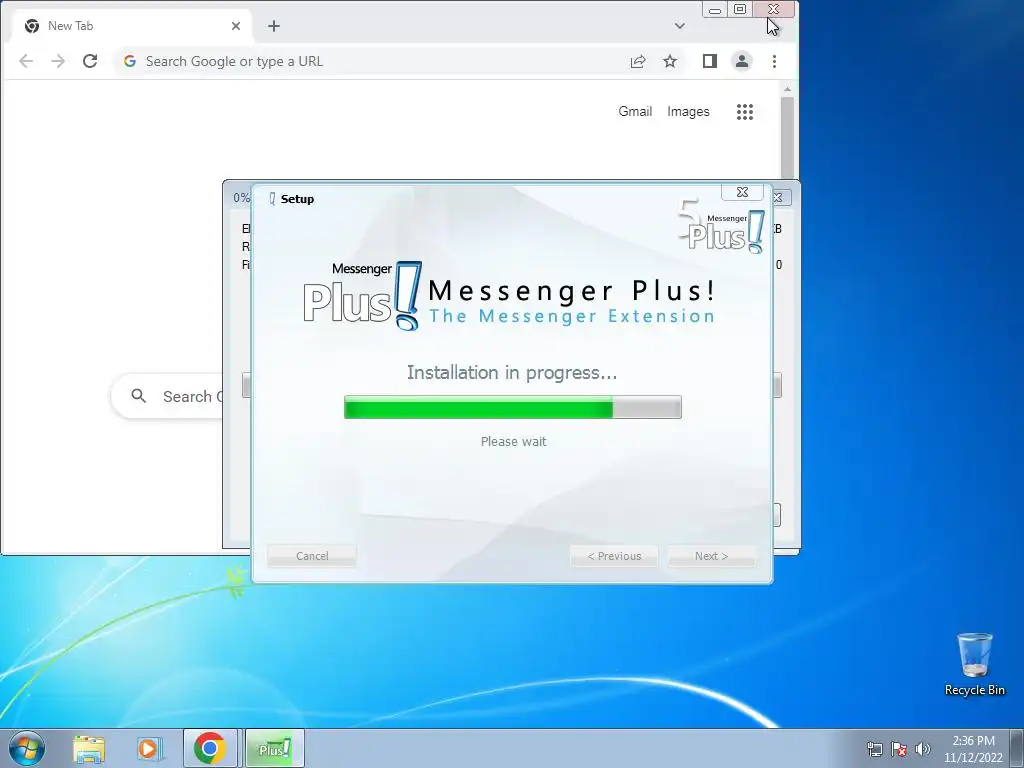The height and width of the screenshot is (768, 1024).
Task: Click the installation progress bar
Action: pos(513,407)
